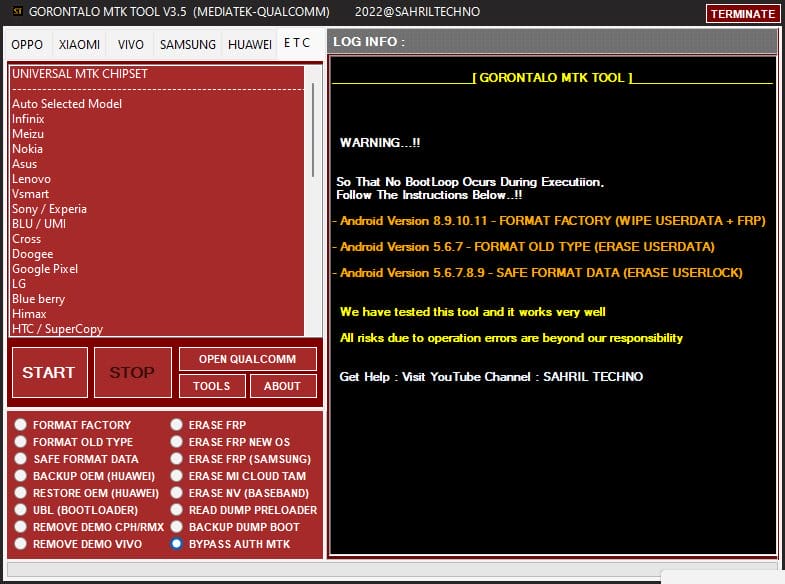The height and width of the screenshot is (584, 785).
Task: Select the ETC tab
Action: pyautogui.click(x=297, y=43)
